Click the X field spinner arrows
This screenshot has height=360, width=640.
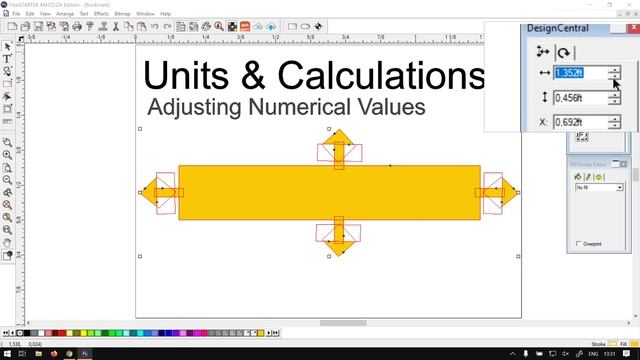[614, 122]
